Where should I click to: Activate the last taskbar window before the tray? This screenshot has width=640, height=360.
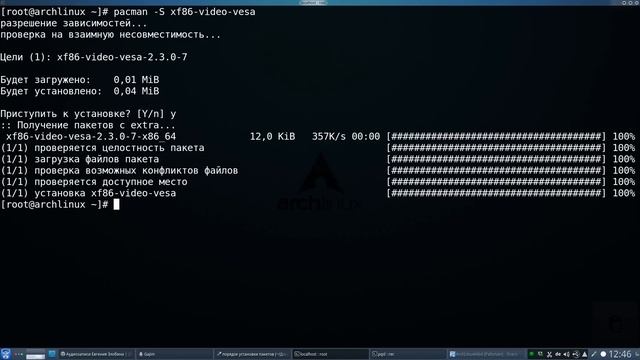(x=486, y=354)
